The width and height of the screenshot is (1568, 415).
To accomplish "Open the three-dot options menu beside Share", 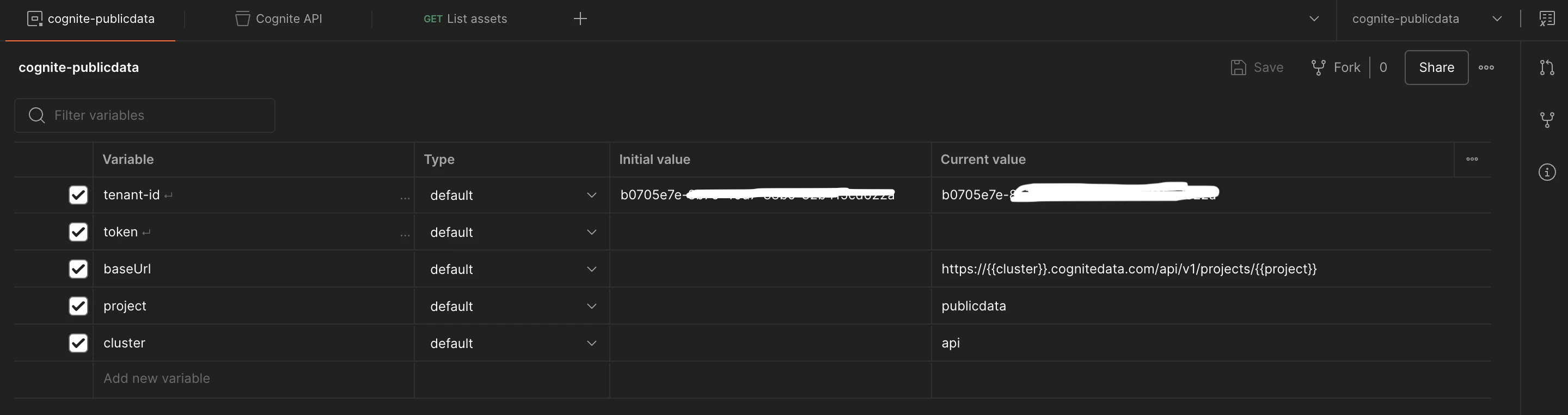I will (x=1486, y=68).
